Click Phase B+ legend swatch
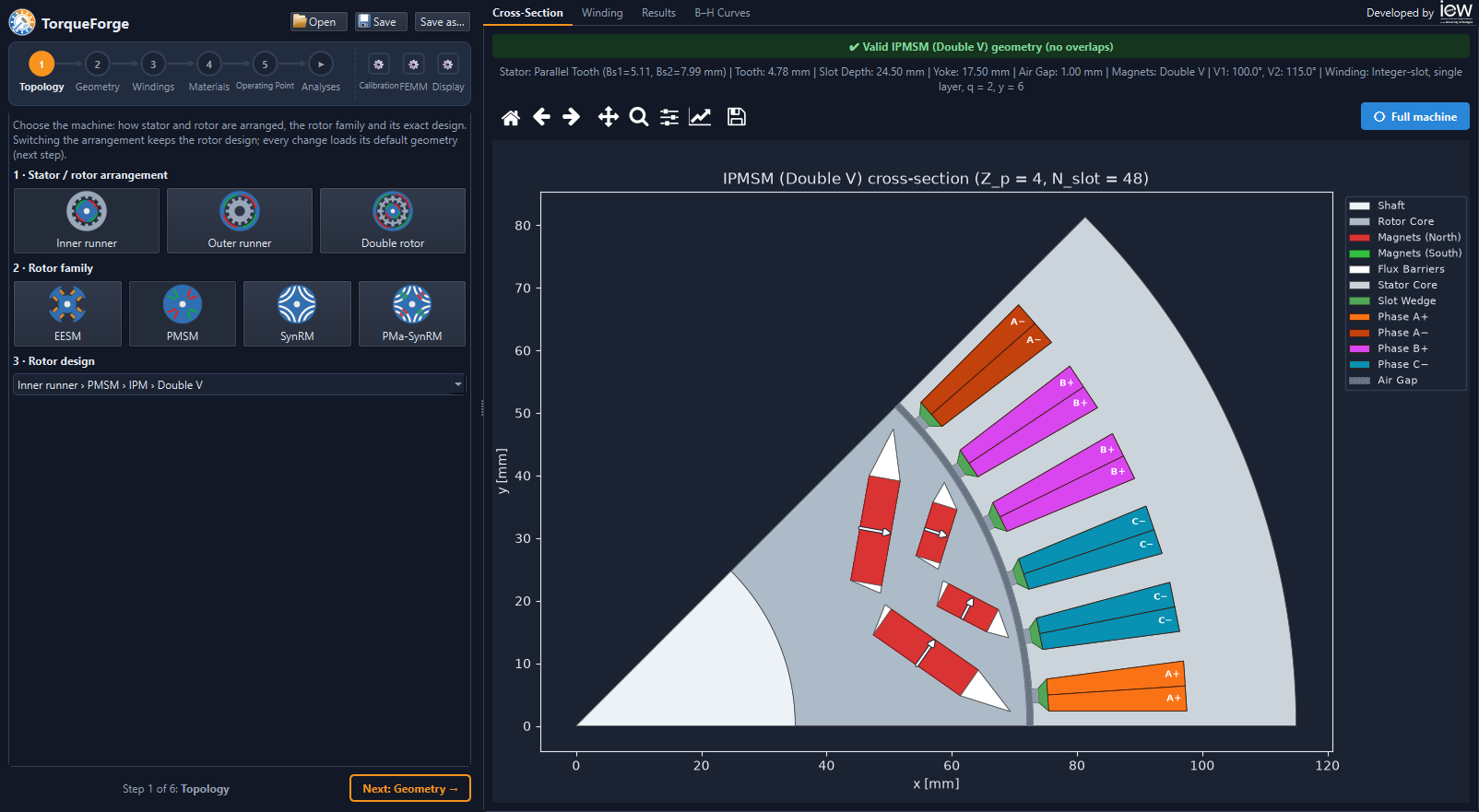The width and height of the screenshot is (1479, 812). 1359,348
